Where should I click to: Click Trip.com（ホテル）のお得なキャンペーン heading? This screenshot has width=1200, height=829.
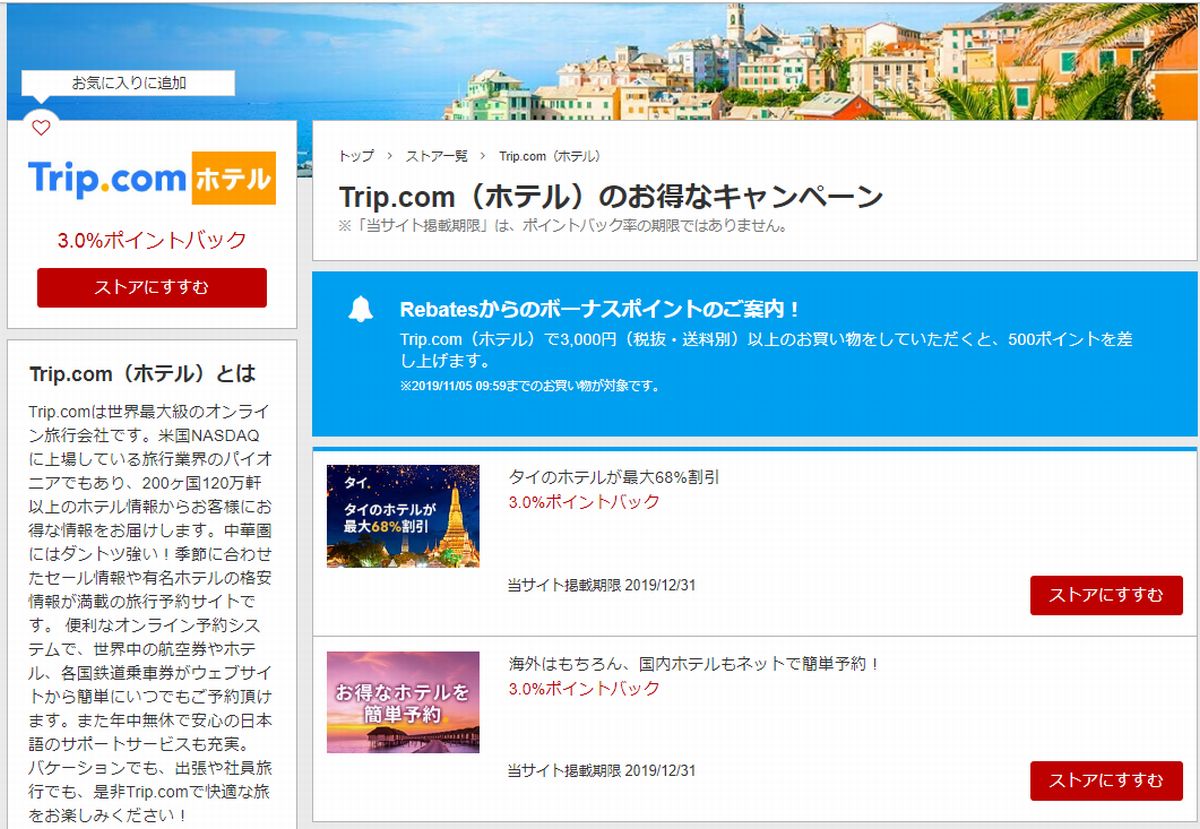click(x=611, y=196)
